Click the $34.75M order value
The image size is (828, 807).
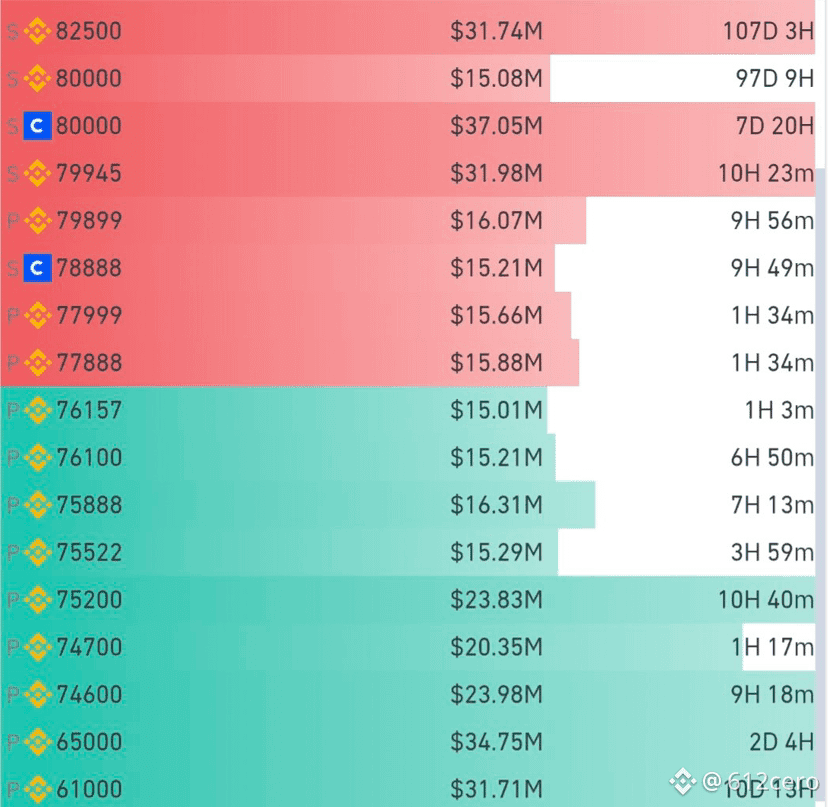coord(496,743)
